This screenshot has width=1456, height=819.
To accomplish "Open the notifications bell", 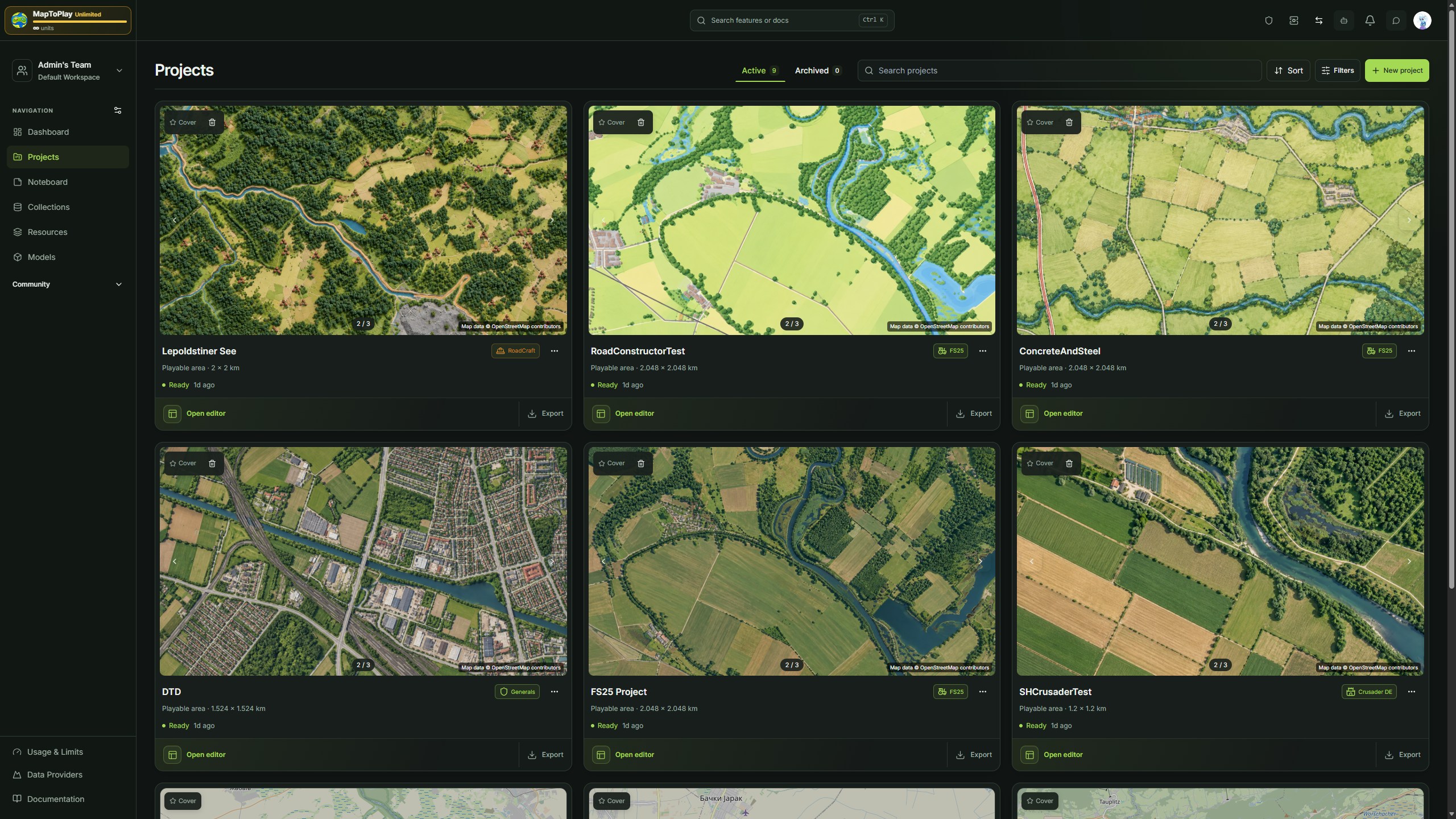I will [1370, 20].
